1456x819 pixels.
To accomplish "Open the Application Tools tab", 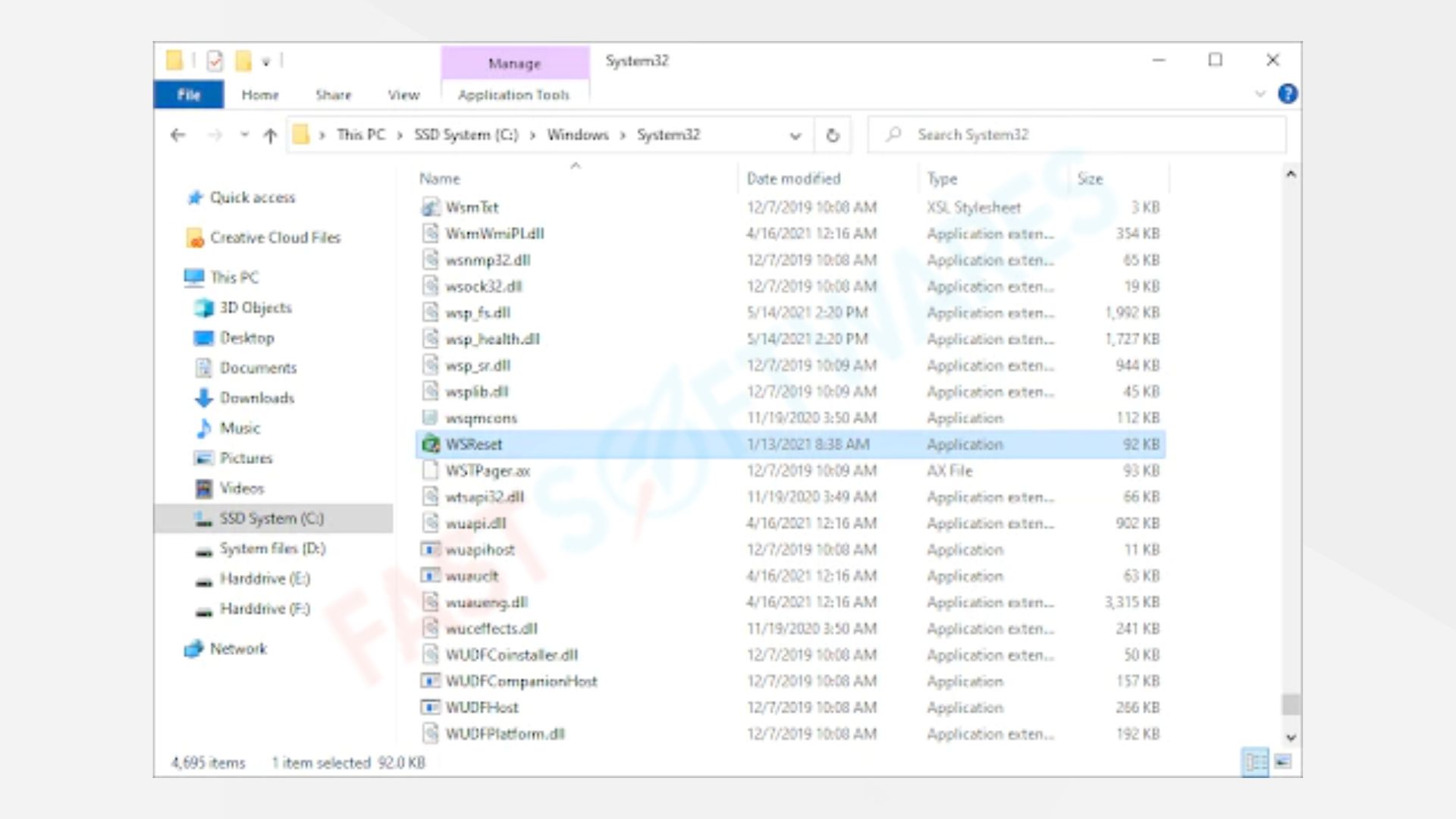I will (x=513, y=95).
